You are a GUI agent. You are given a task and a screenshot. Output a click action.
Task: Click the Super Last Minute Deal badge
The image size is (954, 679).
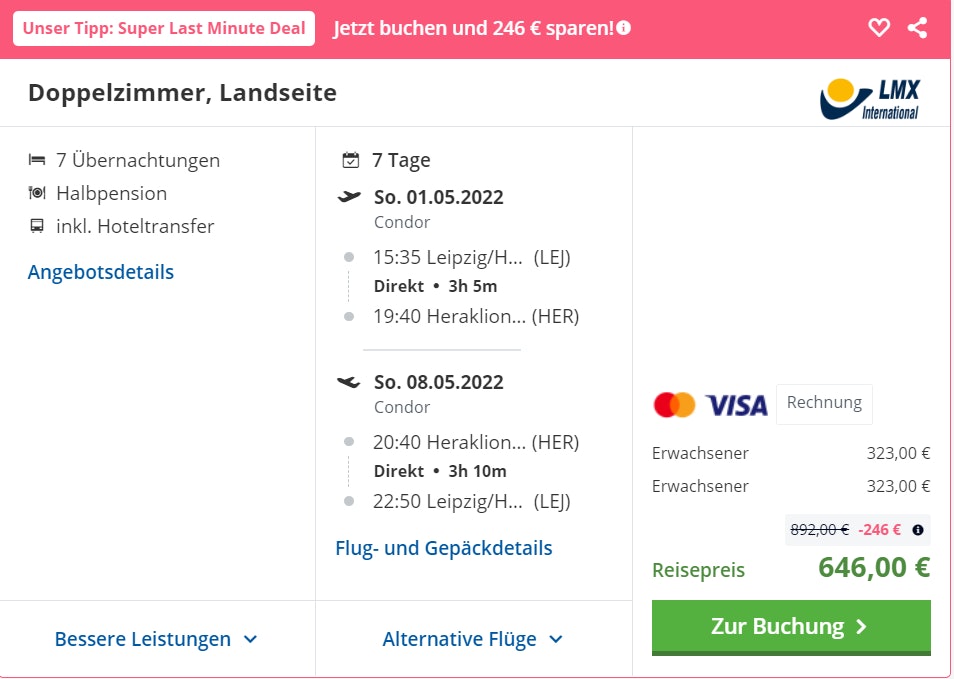pyautogui.click(x=164, y=28)
